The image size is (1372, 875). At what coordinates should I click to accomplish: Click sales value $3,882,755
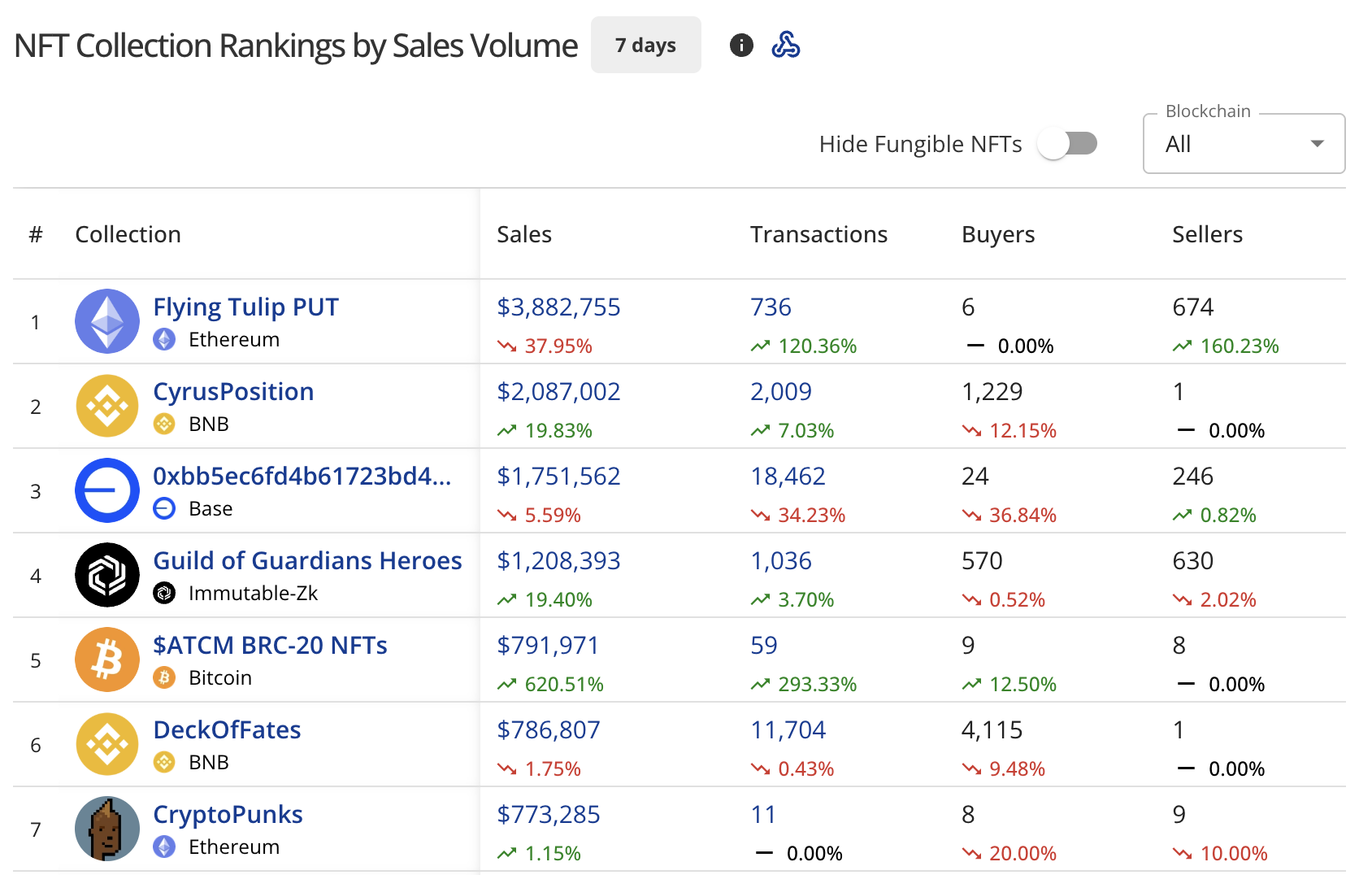(x=558, y=307)
